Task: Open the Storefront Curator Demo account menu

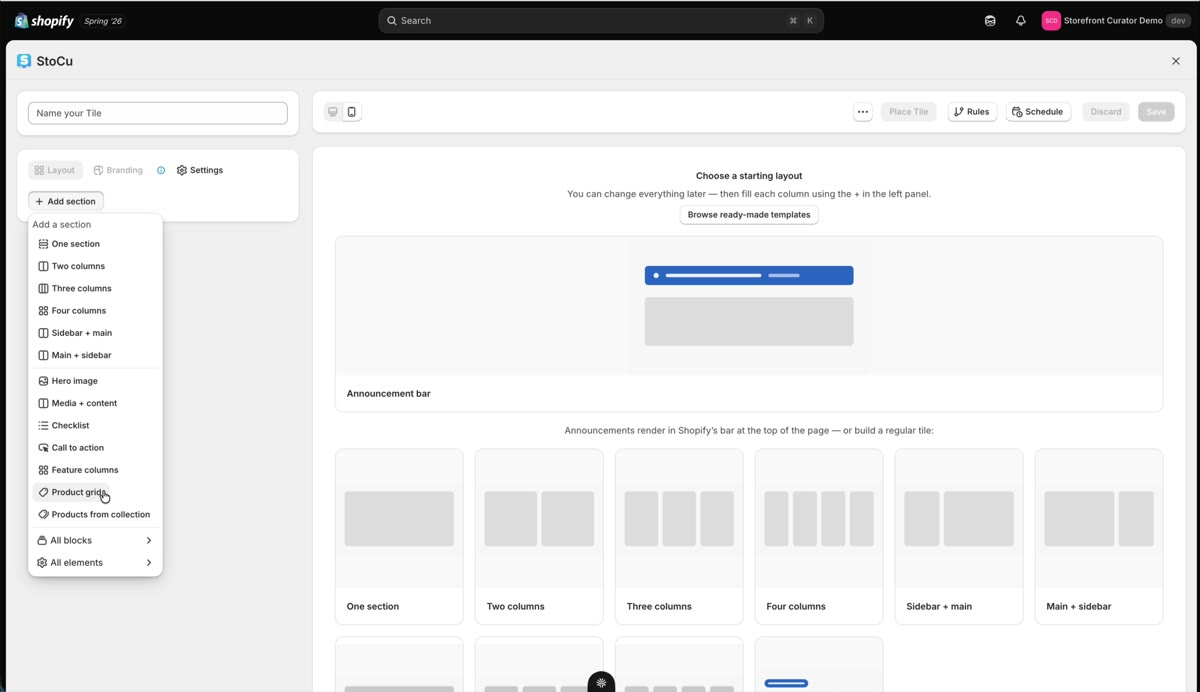Action: click(1116, 20)
